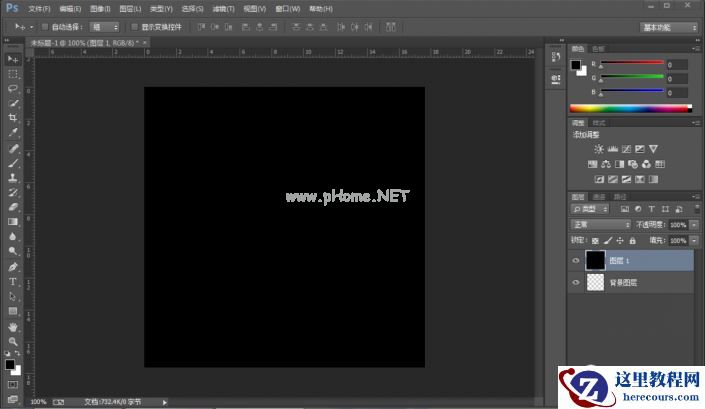Enable the 自动选择 checkbox

(45, 27)
